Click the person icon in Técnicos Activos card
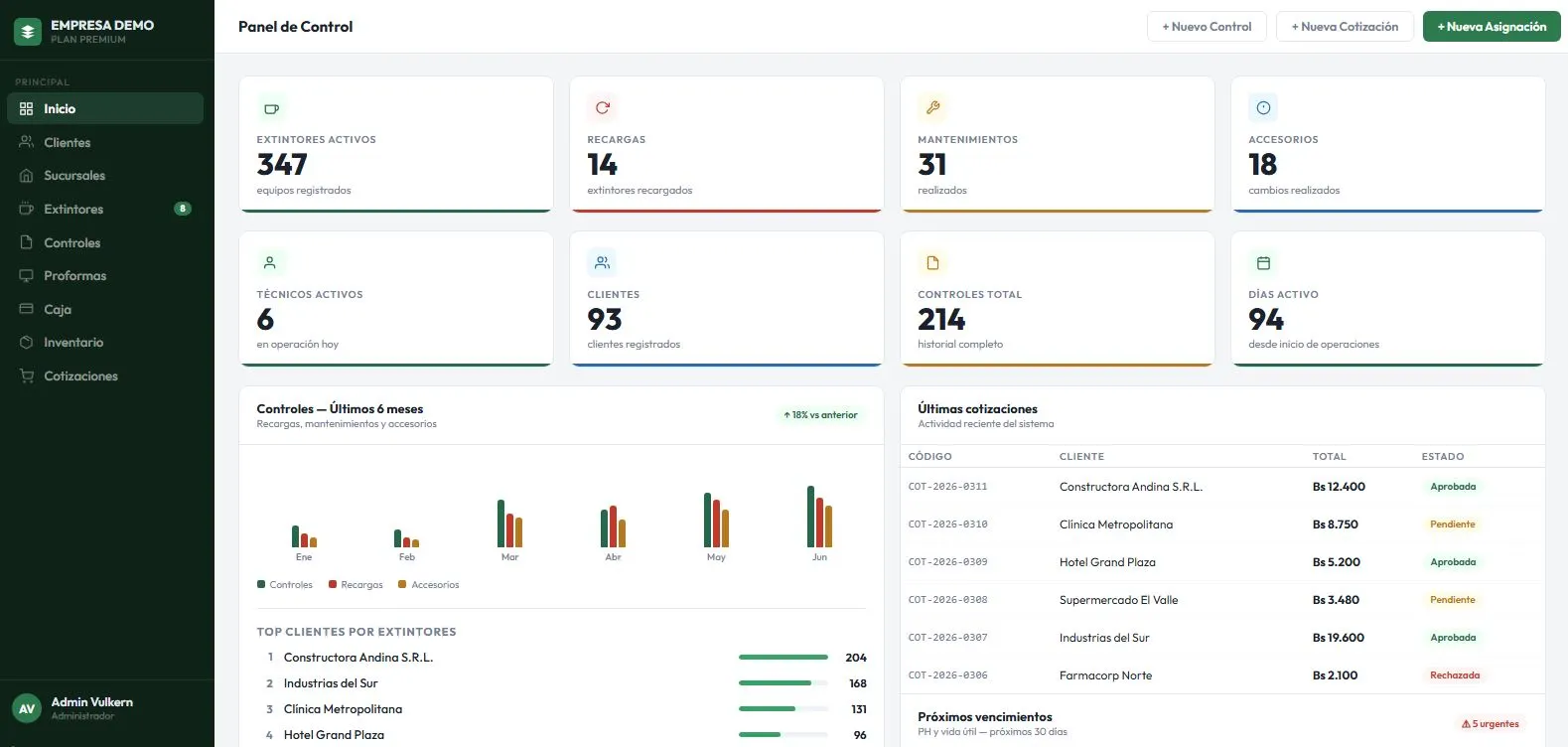 270,263
